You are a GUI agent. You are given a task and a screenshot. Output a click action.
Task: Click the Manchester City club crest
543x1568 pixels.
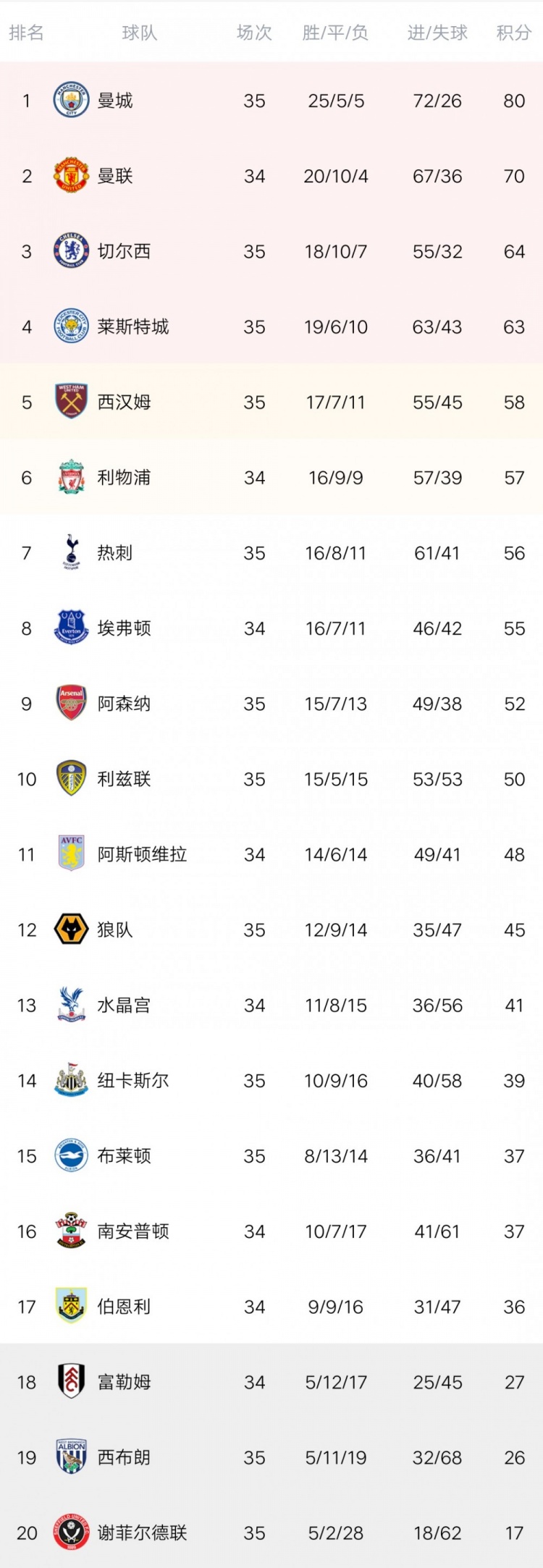[71, 100]
